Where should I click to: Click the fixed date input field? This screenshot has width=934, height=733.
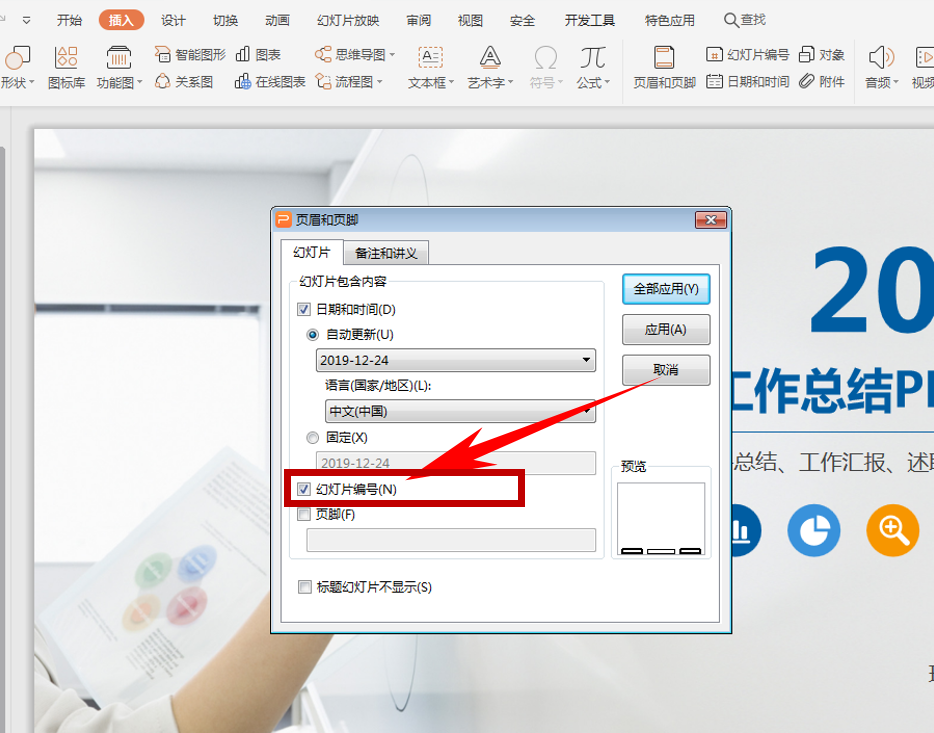[456, 463]
